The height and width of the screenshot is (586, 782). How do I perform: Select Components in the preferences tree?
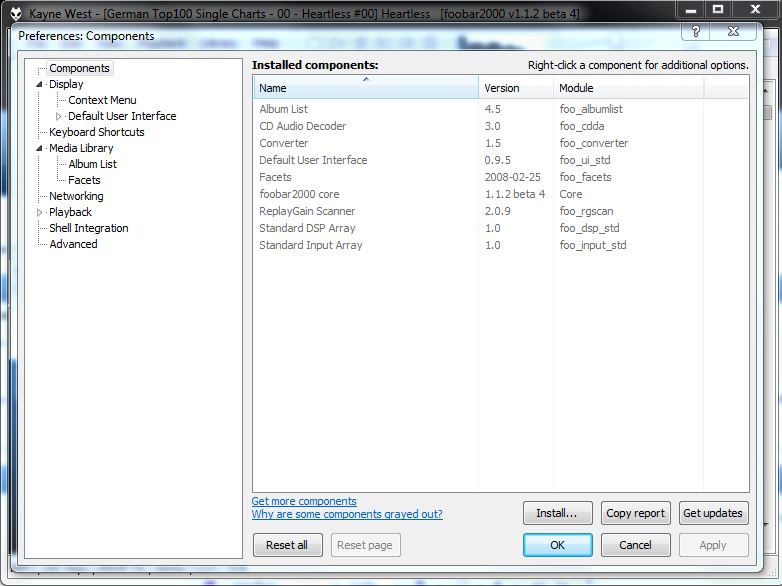(x=79, y=68)
